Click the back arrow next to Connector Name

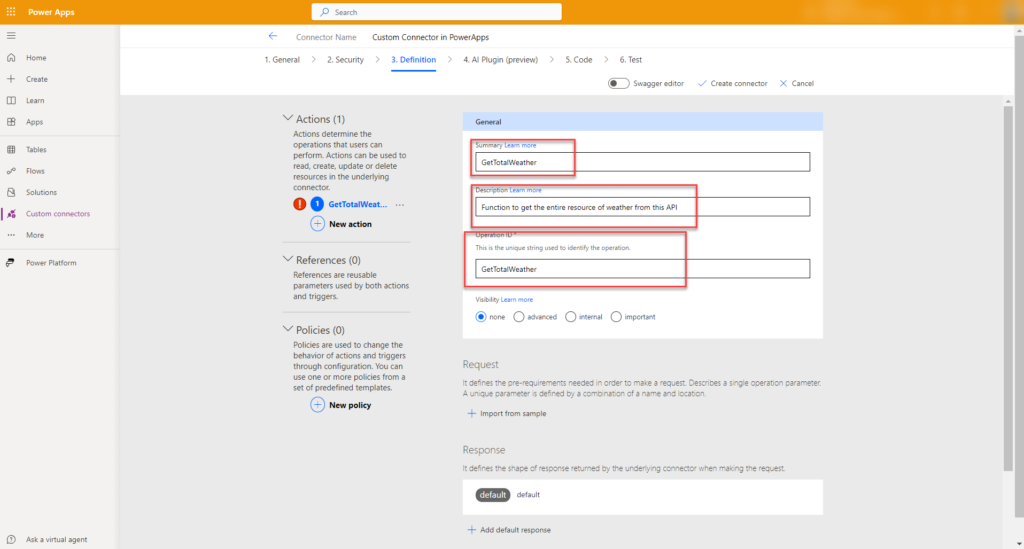[x=273, y=36]
